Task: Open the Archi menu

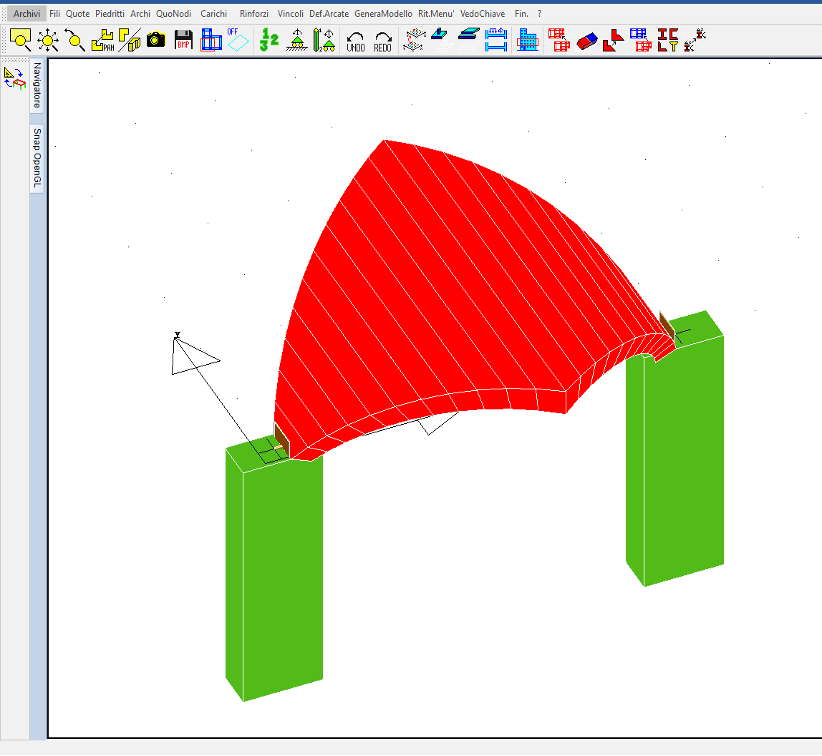Action: coord(140,14)
